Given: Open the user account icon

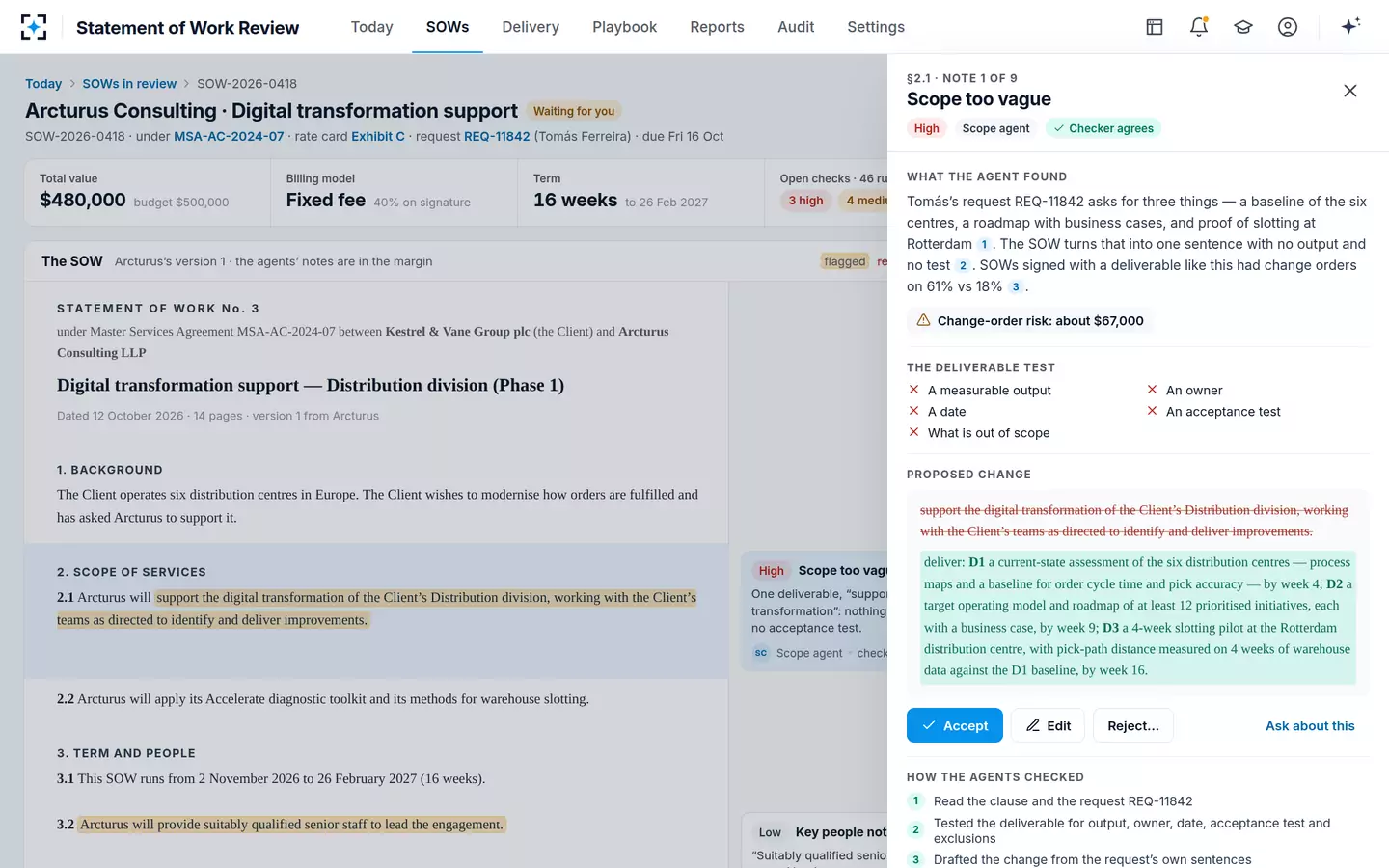Looking at the screenshot, I should [x=1288, y=27].
